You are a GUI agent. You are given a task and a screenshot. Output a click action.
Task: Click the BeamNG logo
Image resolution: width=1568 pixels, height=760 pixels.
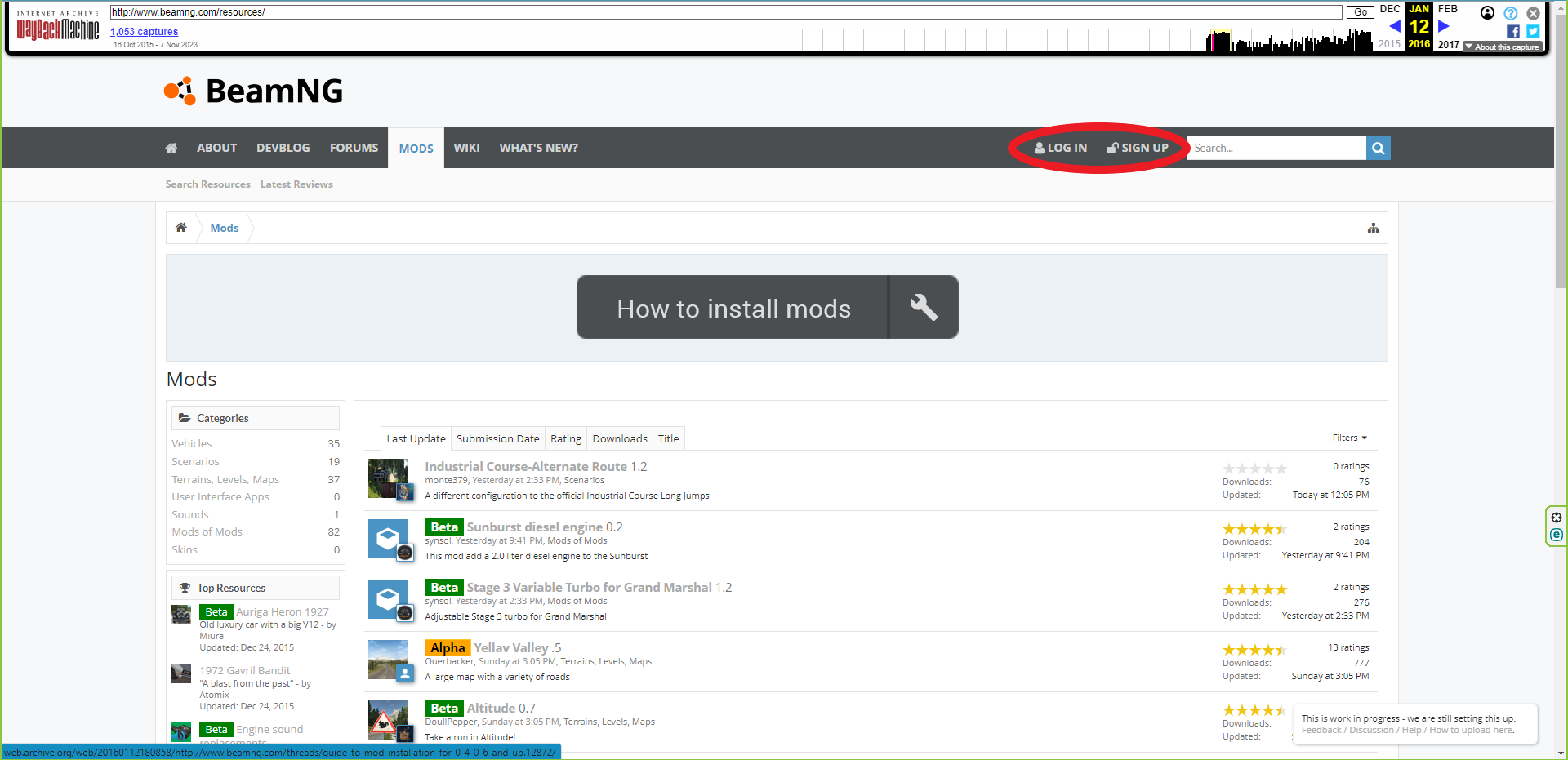click(253, 91)
